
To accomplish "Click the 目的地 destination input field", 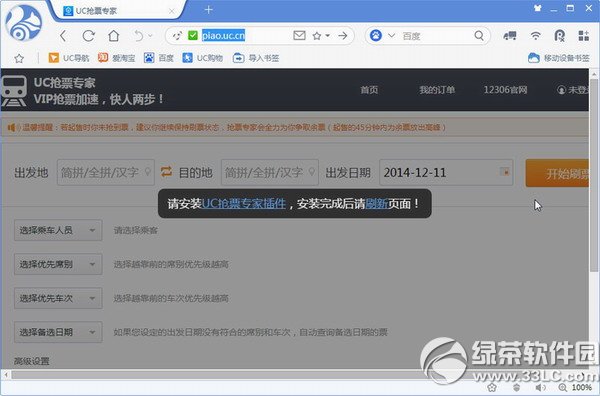I will coord(270,173).
